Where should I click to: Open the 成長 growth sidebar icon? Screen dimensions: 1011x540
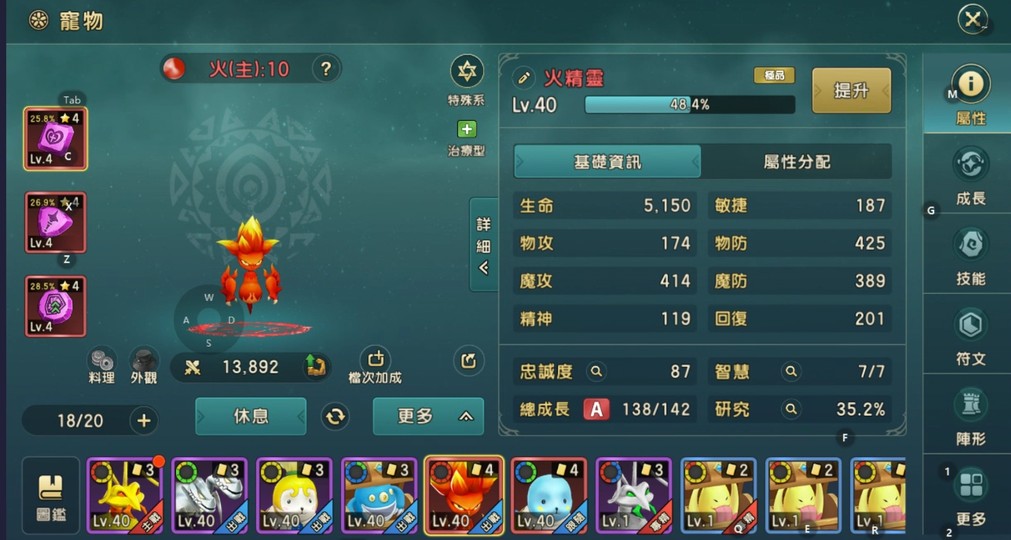pyautogui.click(x=970, y=166)
